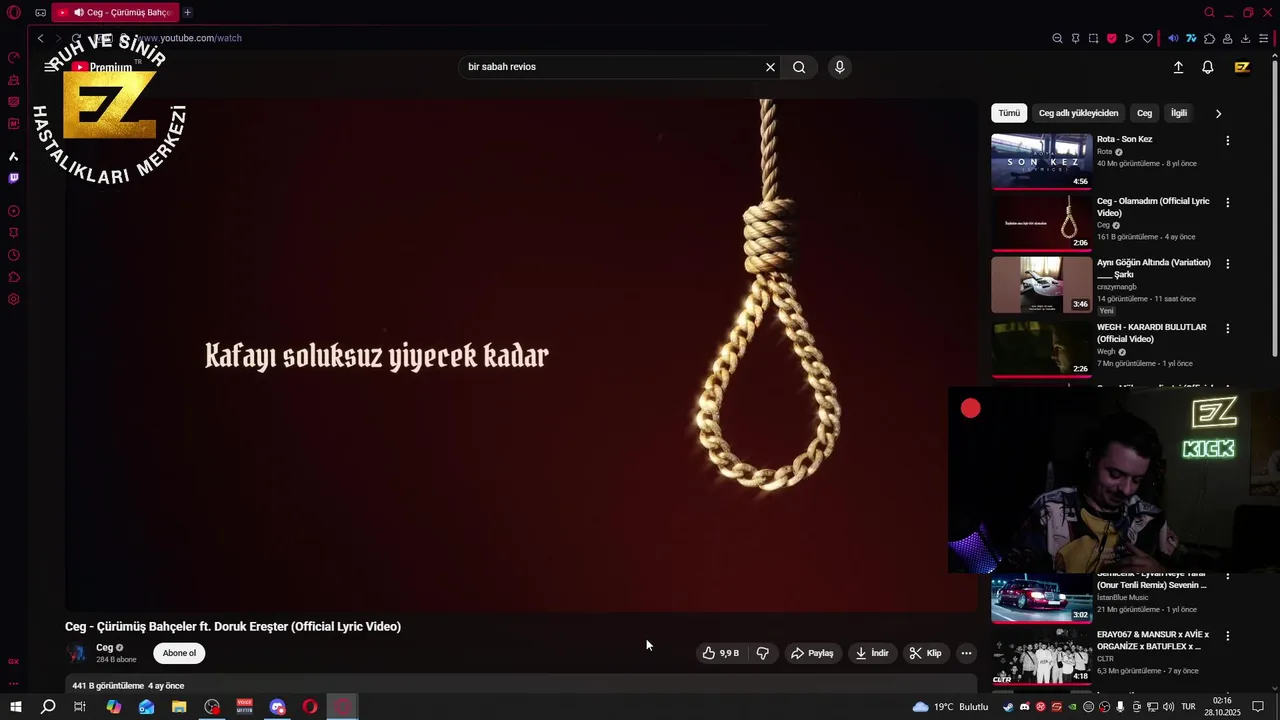Click the blue speaker extension icon

[x=1173, y=38]
